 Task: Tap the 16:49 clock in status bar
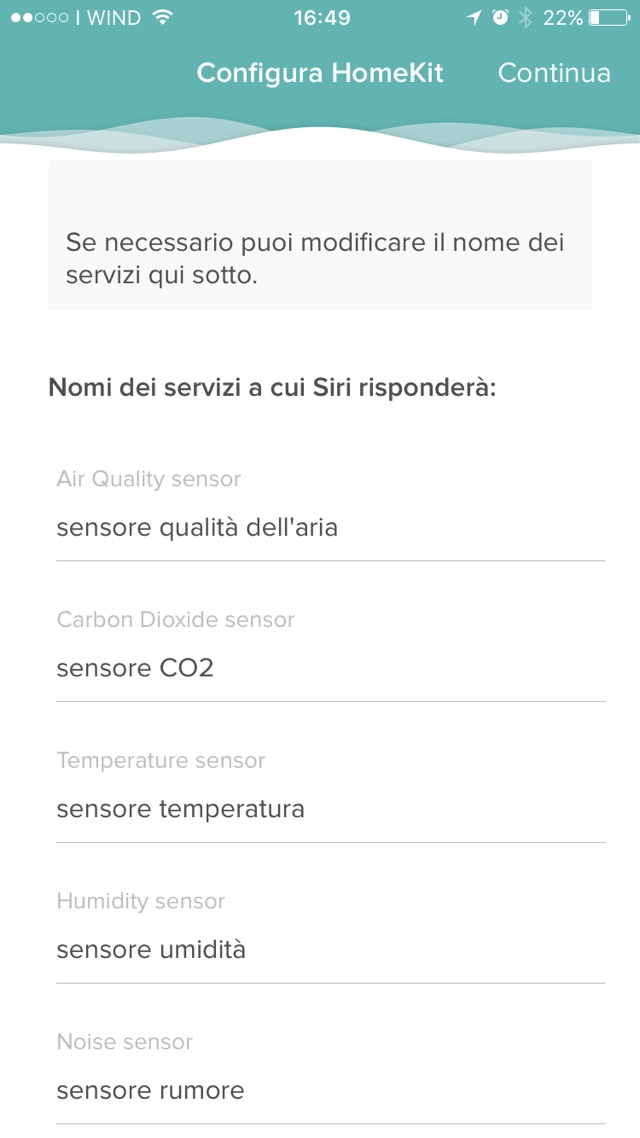tap(322, 18)
